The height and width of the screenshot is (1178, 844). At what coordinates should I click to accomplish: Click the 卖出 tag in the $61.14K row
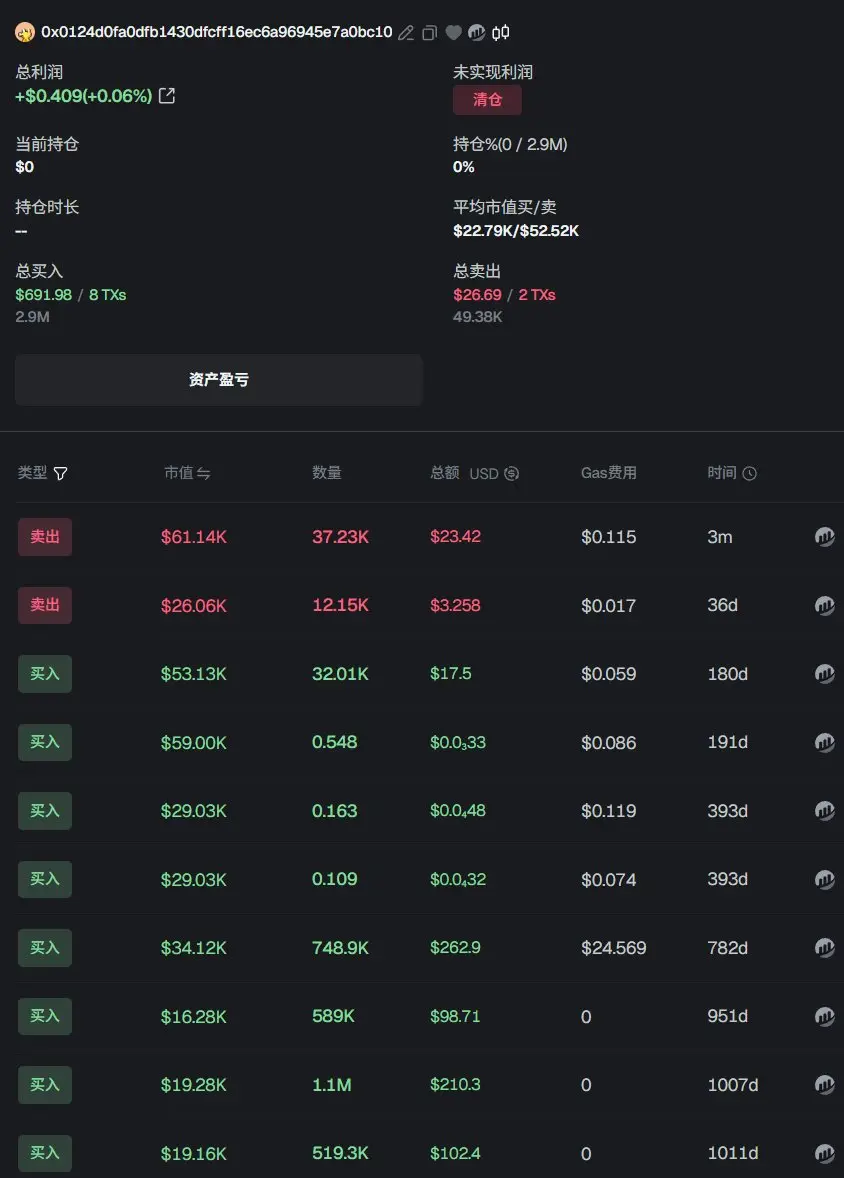point(45,536)
